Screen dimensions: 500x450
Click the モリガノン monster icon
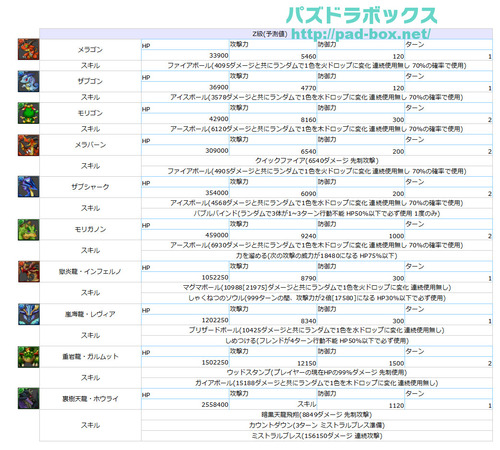click(28, 230)
